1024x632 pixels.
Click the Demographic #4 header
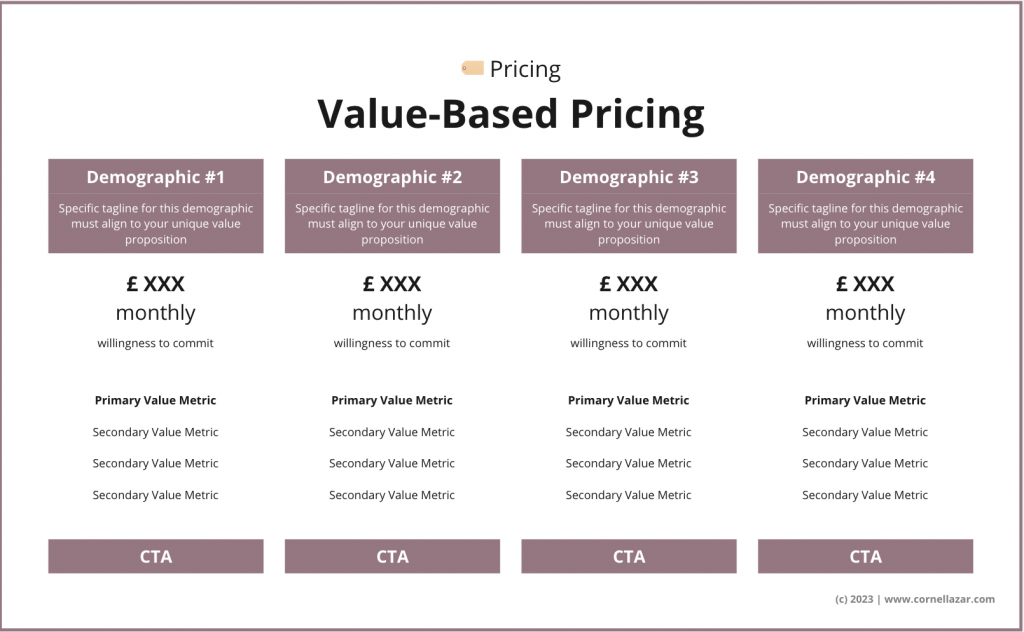pyautogui.click(x=865, y=177)
